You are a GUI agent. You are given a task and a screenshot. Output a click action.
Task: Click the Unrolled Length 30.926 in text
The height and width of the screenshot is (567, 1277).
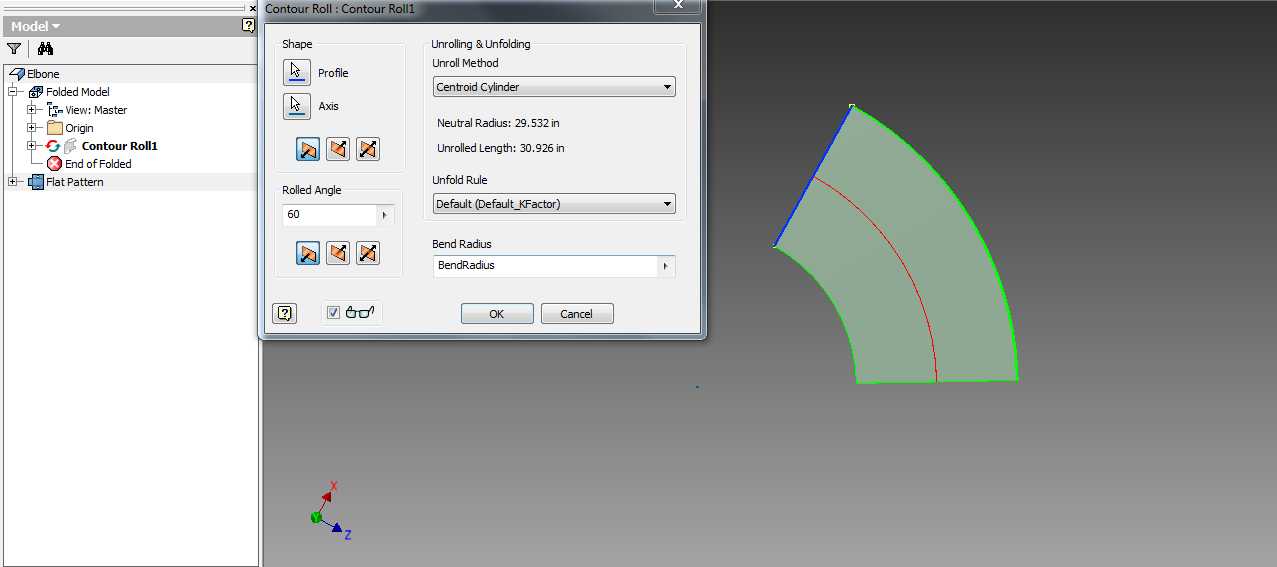501,148
